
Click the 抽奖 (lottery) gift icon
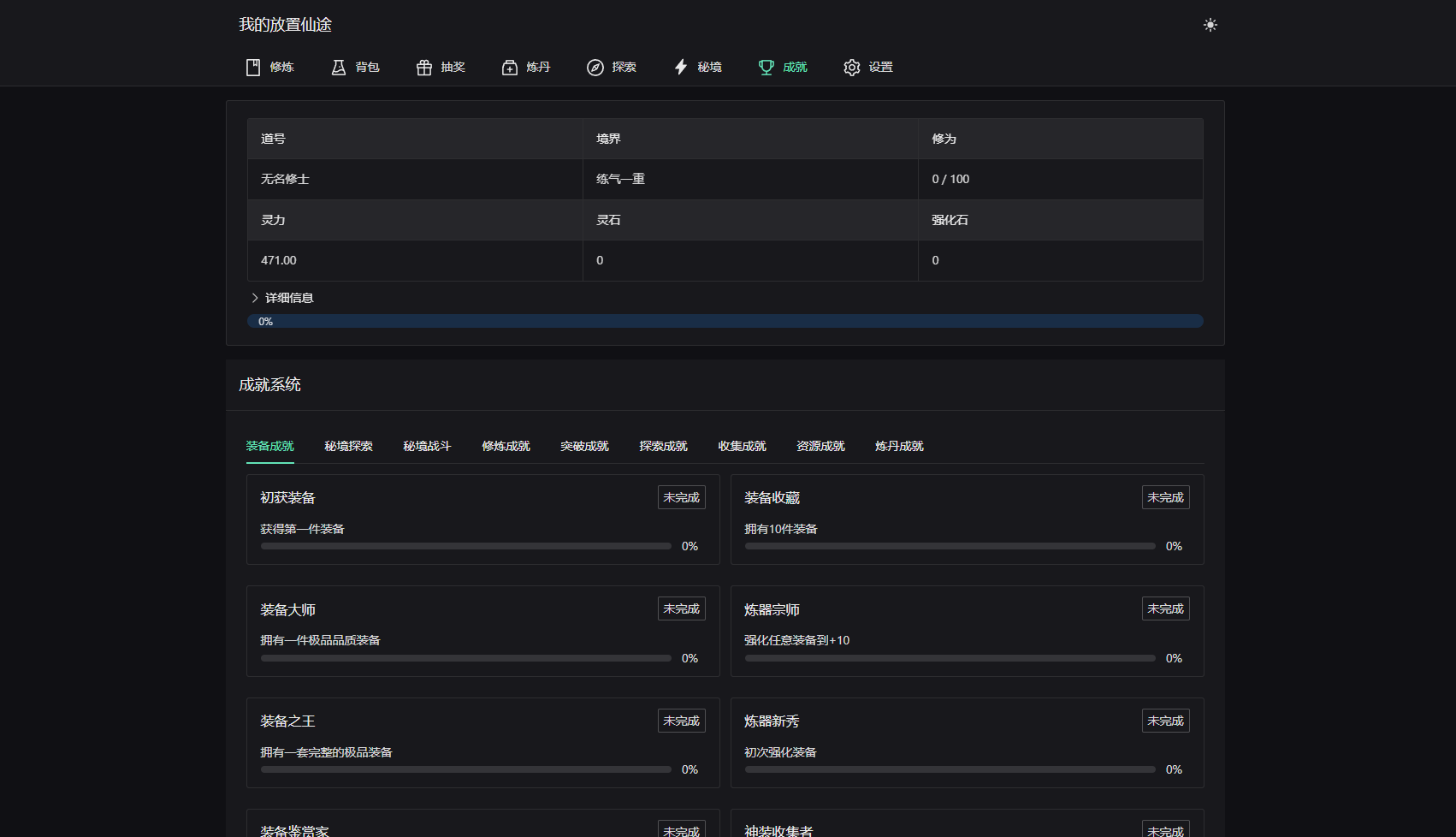(x=424, y=67)
